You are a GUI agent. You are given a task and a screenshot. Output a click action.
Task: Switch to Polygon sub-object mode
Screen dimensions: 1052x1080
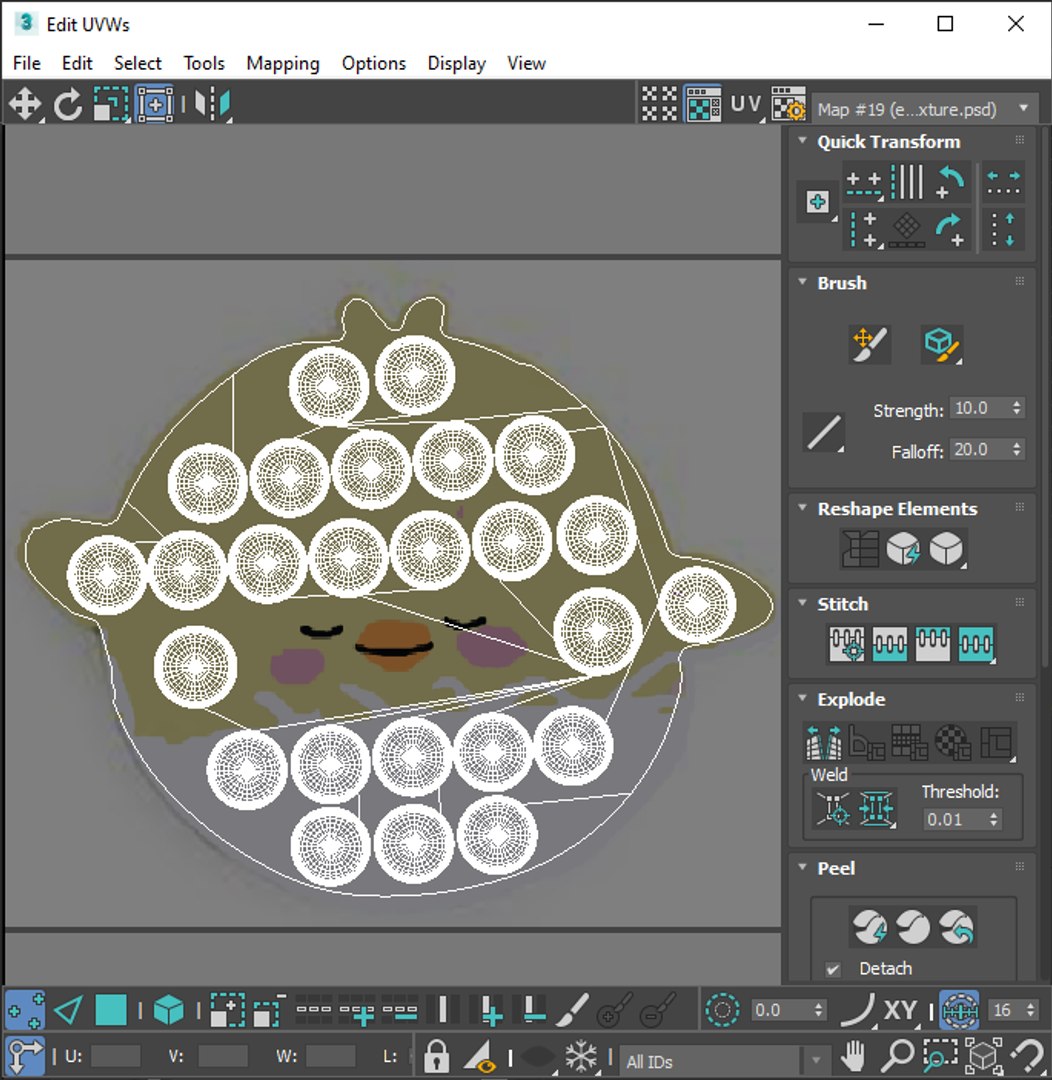111,1010
